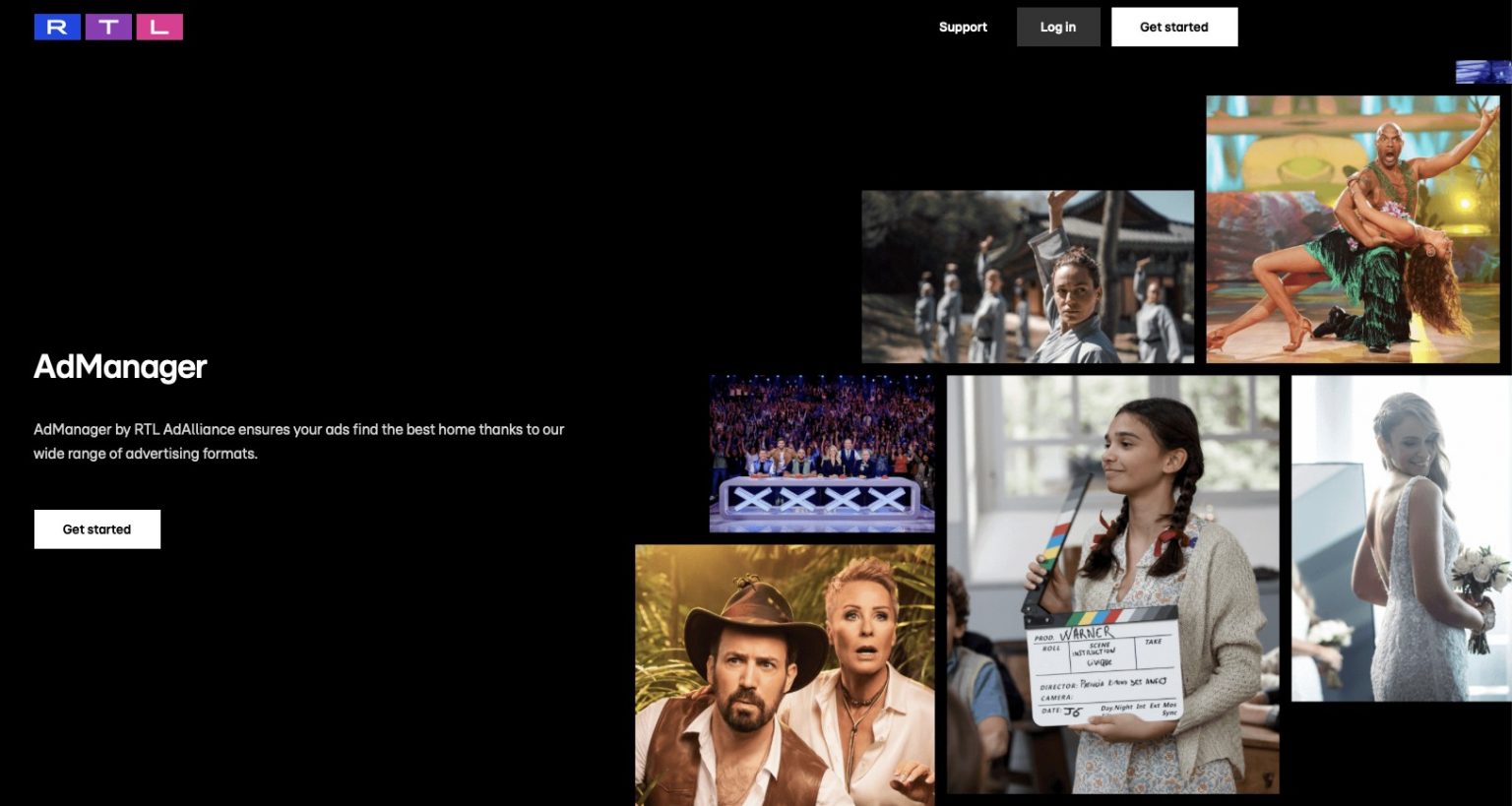Click the Log in link text
This screenshot has width=1512, height=806.
click(x=1058, y=27)
